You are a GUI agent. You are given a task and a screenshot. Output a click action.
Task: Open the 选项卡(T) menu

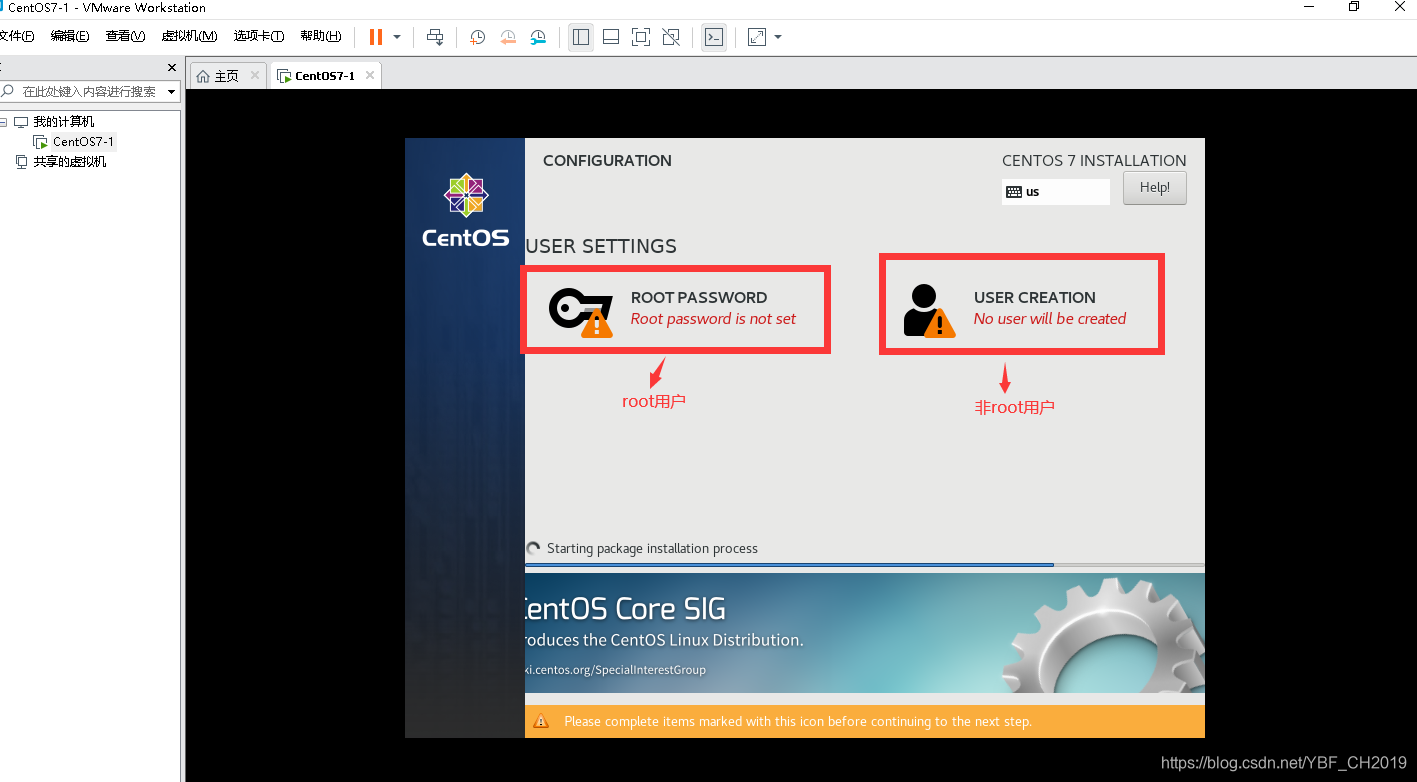pyautogui.click(x=259, y=36)
